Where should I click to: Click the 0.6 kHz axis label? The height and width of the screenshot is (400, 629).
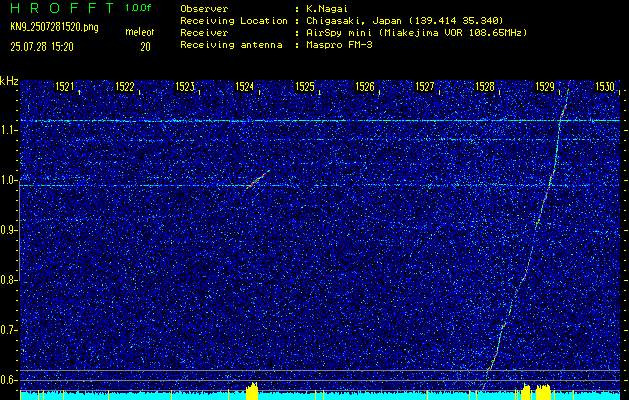click(x=8, y=380)
